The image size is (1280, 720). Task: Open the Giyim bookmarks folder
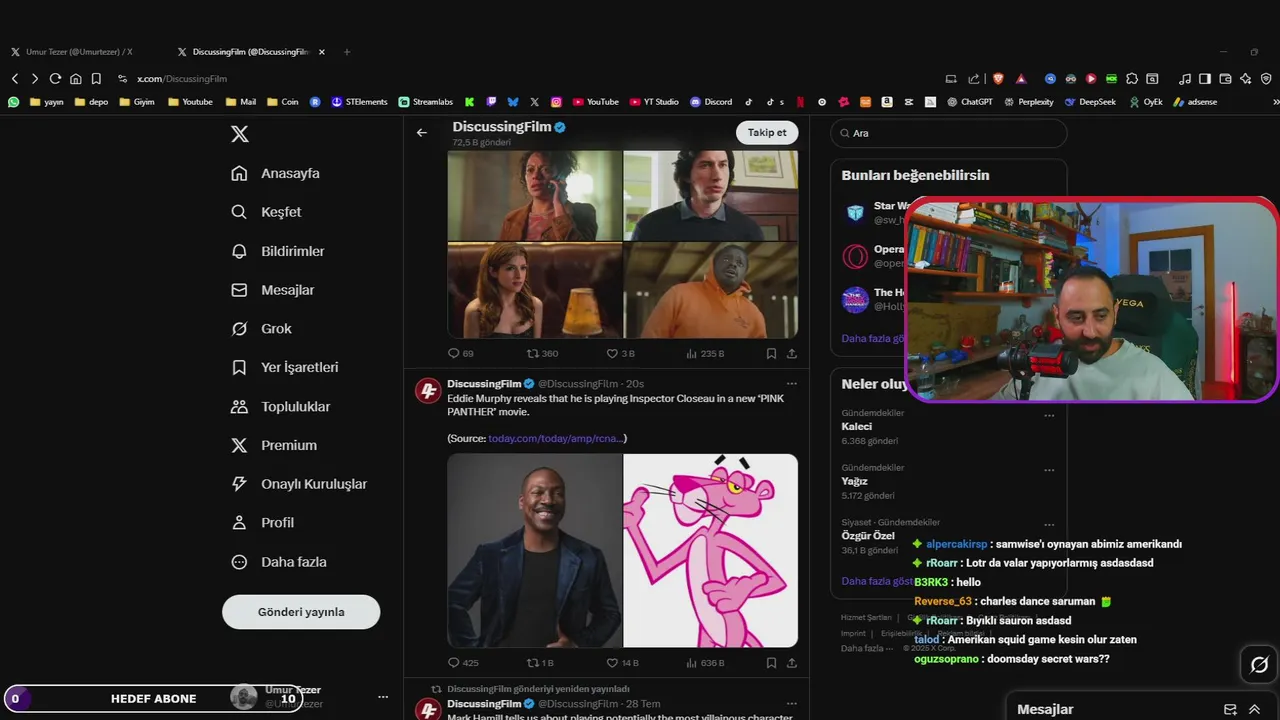click(x=137, y=102)
